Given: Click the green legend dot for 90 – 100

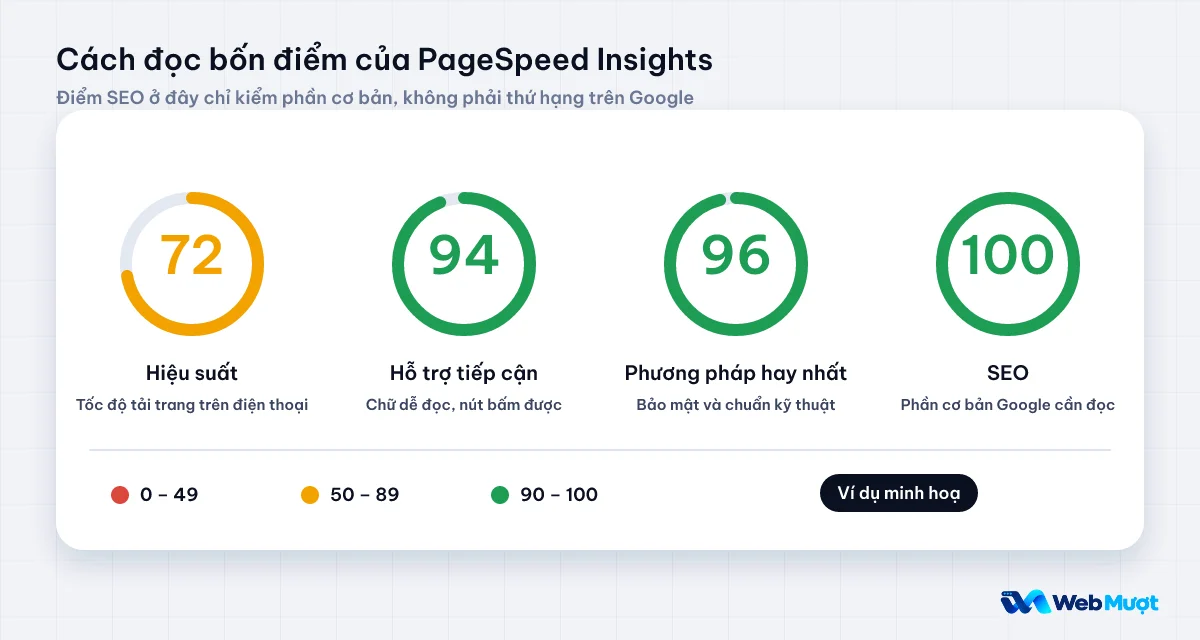Looking at the screenshot, I should click(500, 494).
